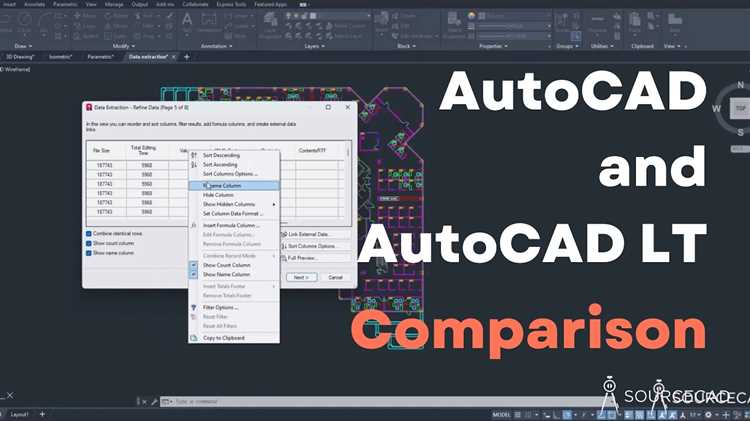
Task: Open Sort Columns Options menu entry
Action: [x=233, y=174]
